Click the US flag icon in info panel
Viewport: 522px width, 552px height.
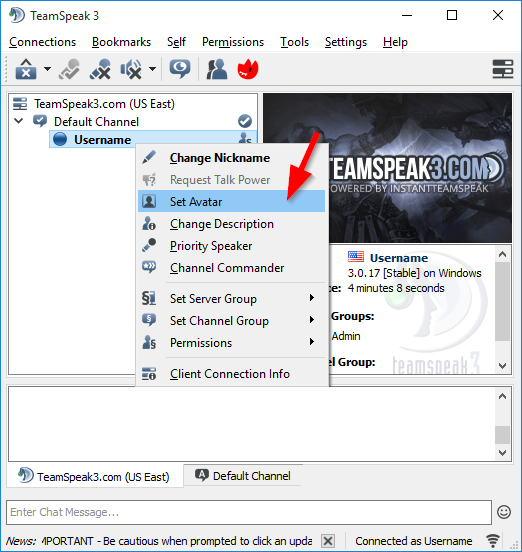pyautogui.click(x=356, y=257)
